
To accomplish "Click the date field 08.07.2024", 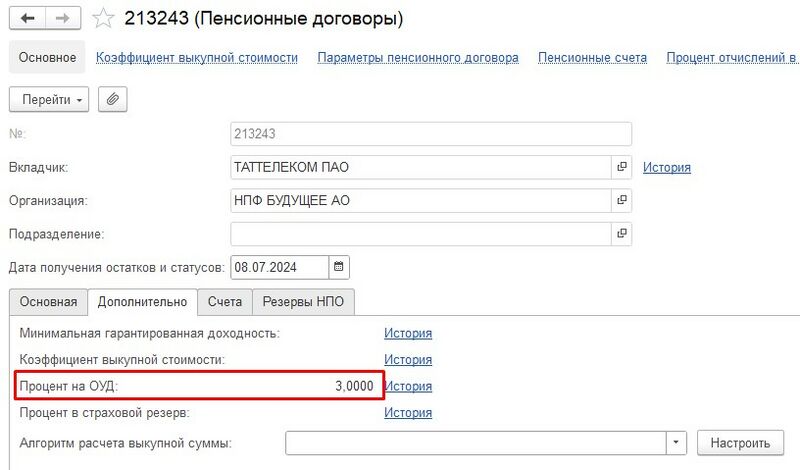I will [280, 267].
